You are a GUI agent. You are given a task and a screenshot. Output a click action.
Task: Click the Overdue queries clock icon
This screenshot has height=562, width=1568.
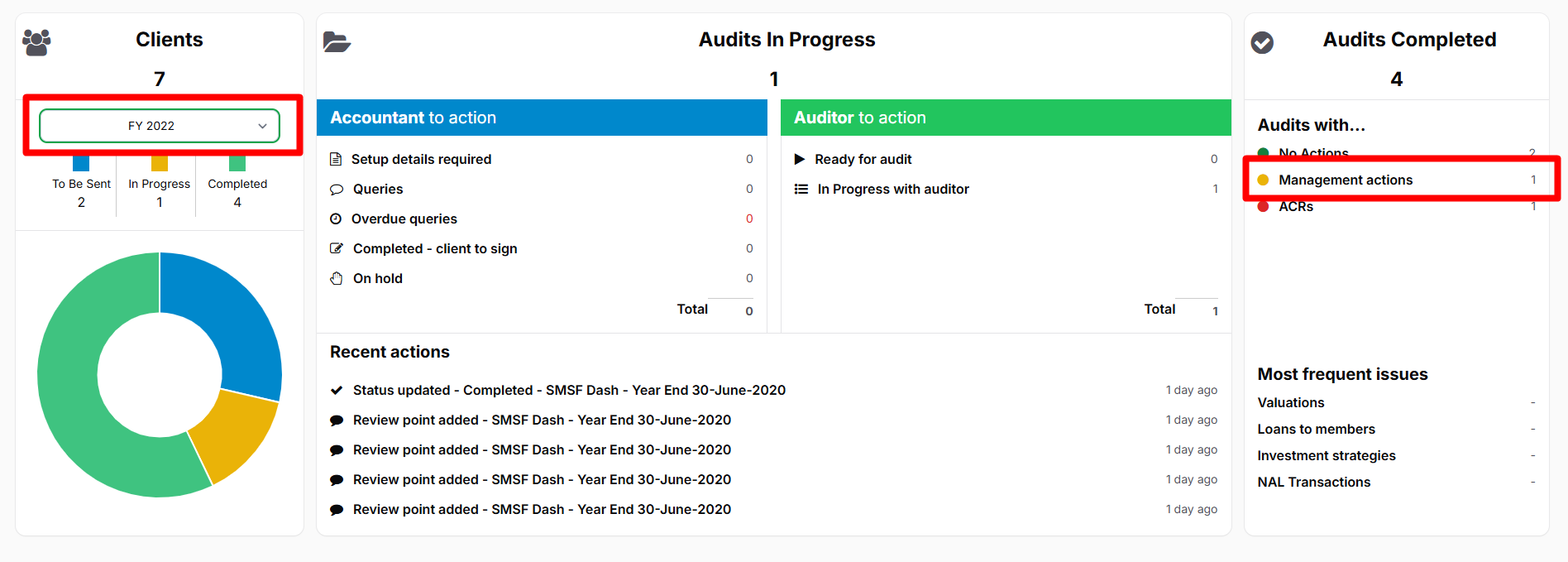[x=336, y=219]
